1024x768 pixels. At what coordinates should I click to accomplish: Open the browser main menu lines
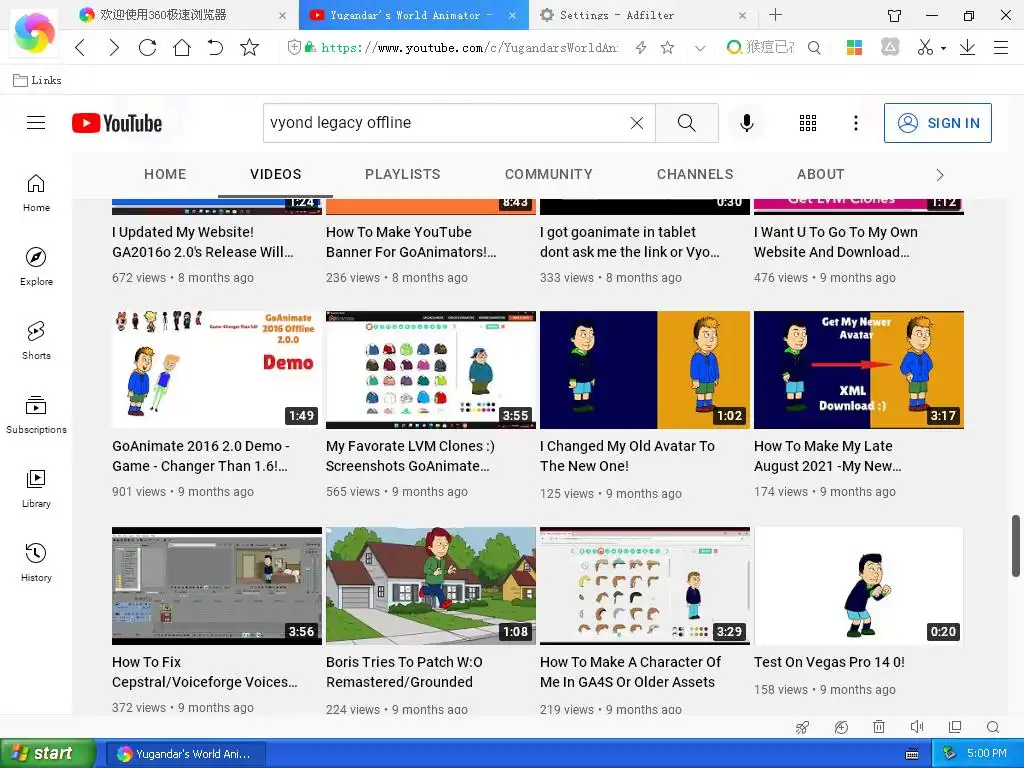pos(1000,47)
